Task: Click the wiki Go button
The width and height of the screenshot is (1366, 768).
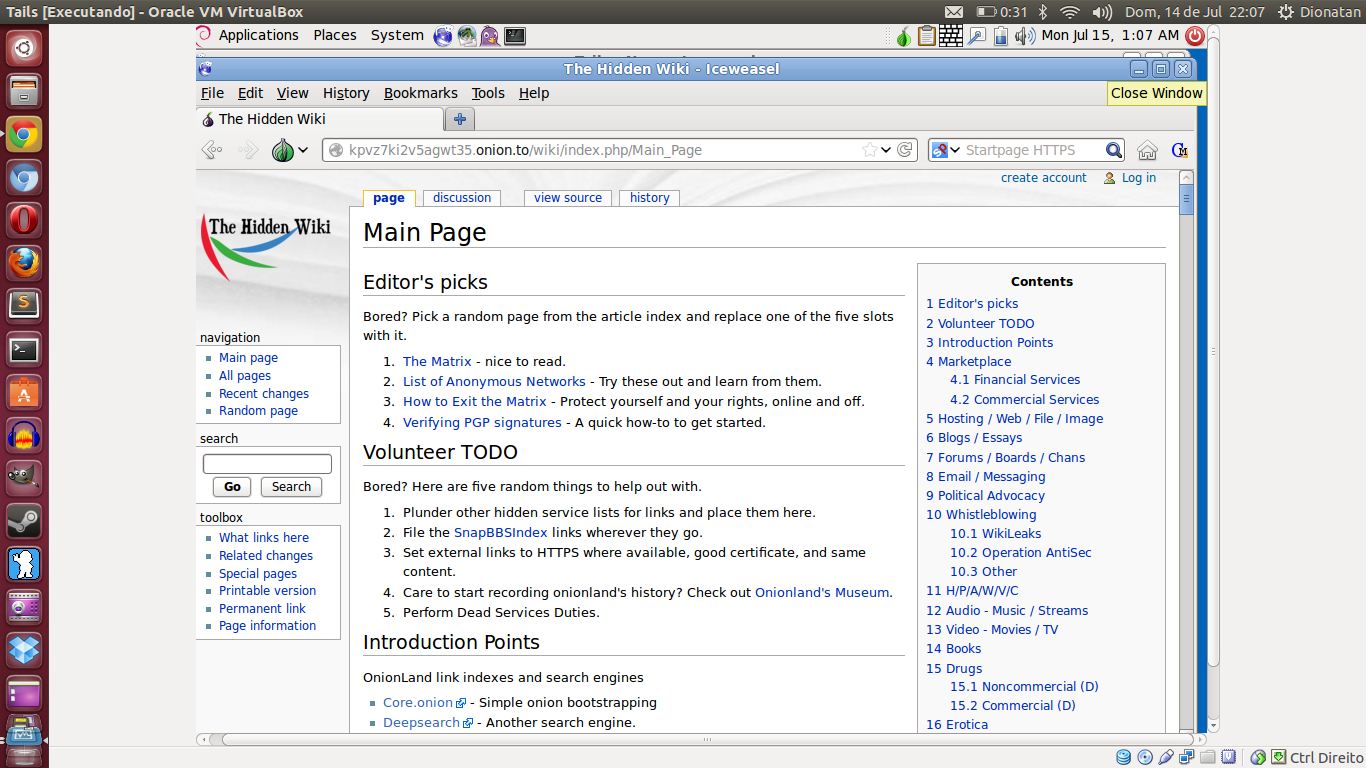Action: tap(232, 487)
